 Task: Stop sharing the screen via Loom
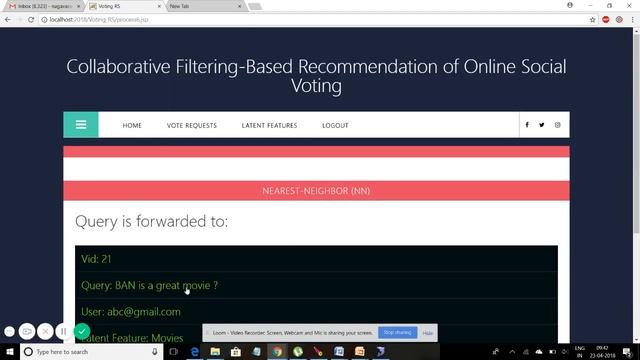tap(398, 333)
